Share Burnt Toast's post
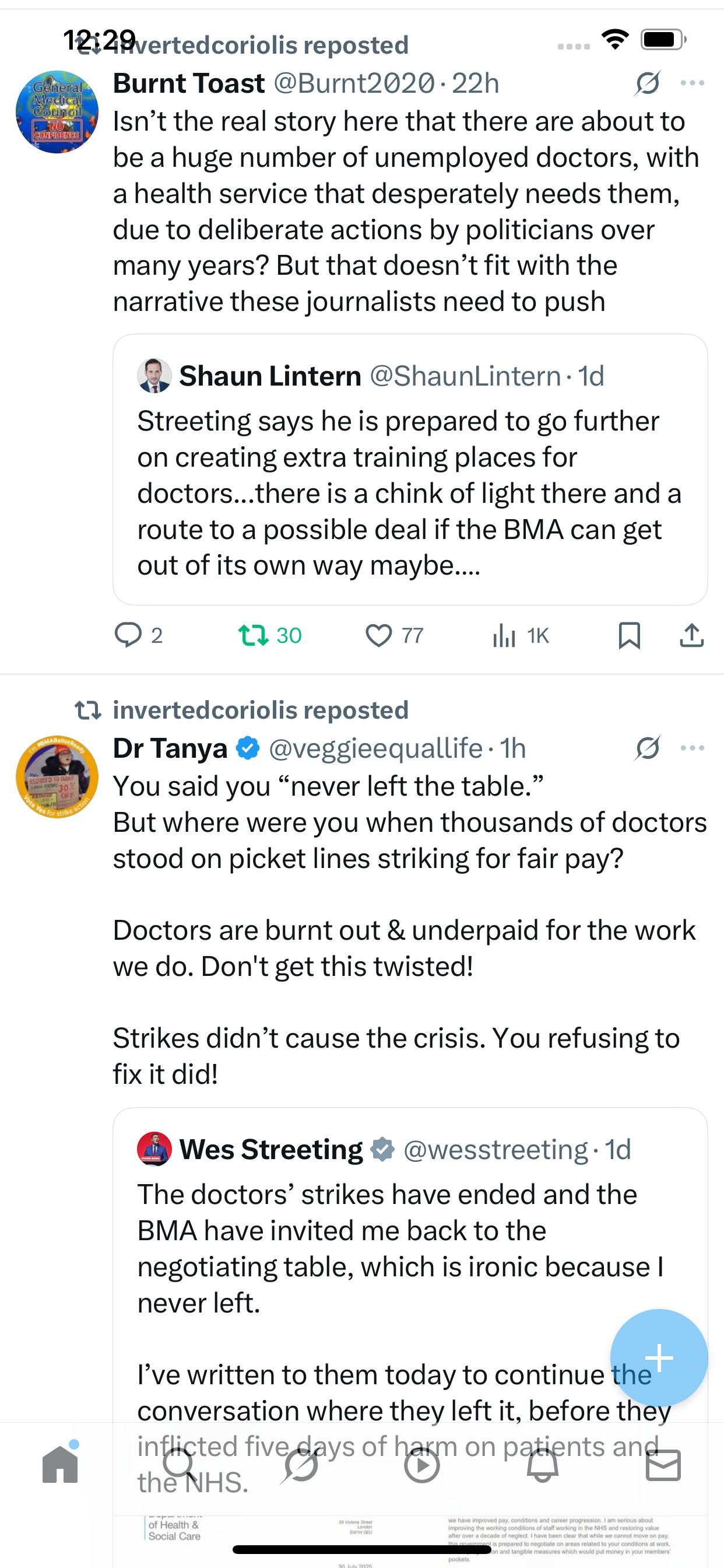The image size is (724, 1568). (x=692, y=635)
